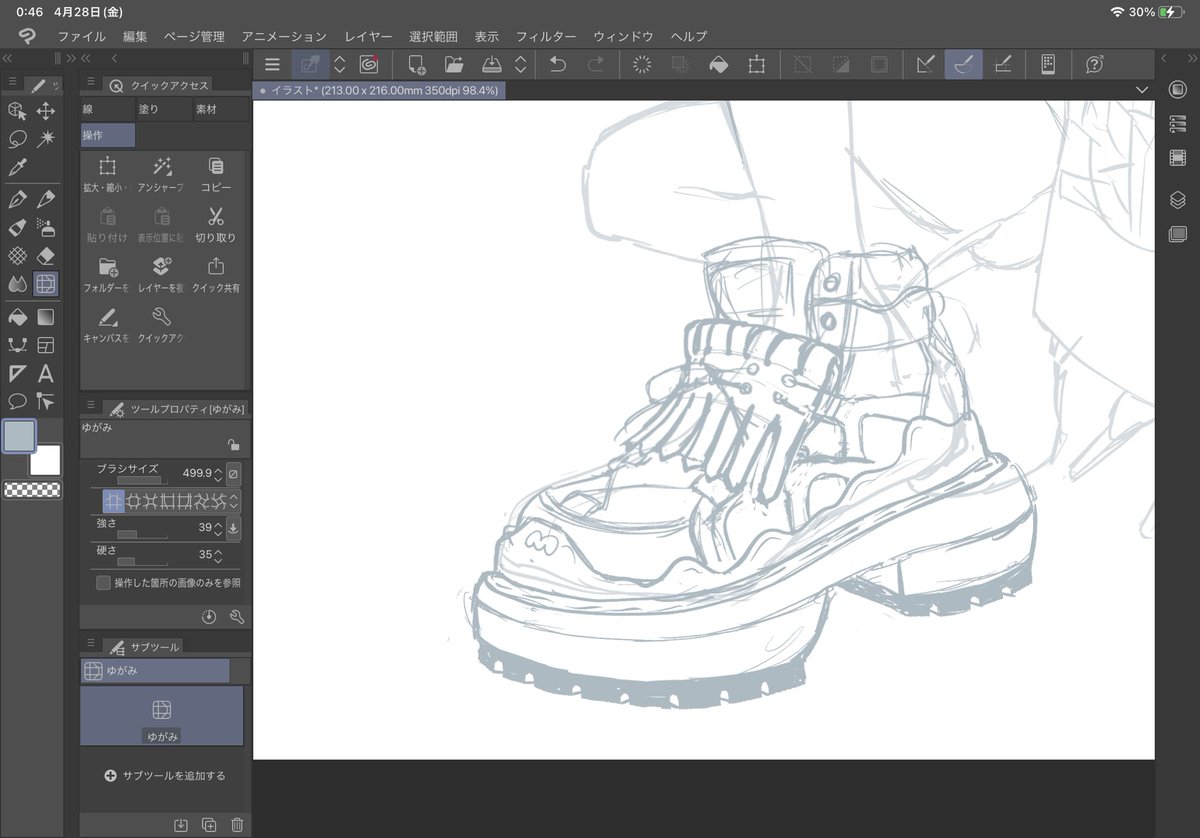Expand the liquify mode list arrows
Viewport: 1200px width, 838px height.
tap(234, 500)
